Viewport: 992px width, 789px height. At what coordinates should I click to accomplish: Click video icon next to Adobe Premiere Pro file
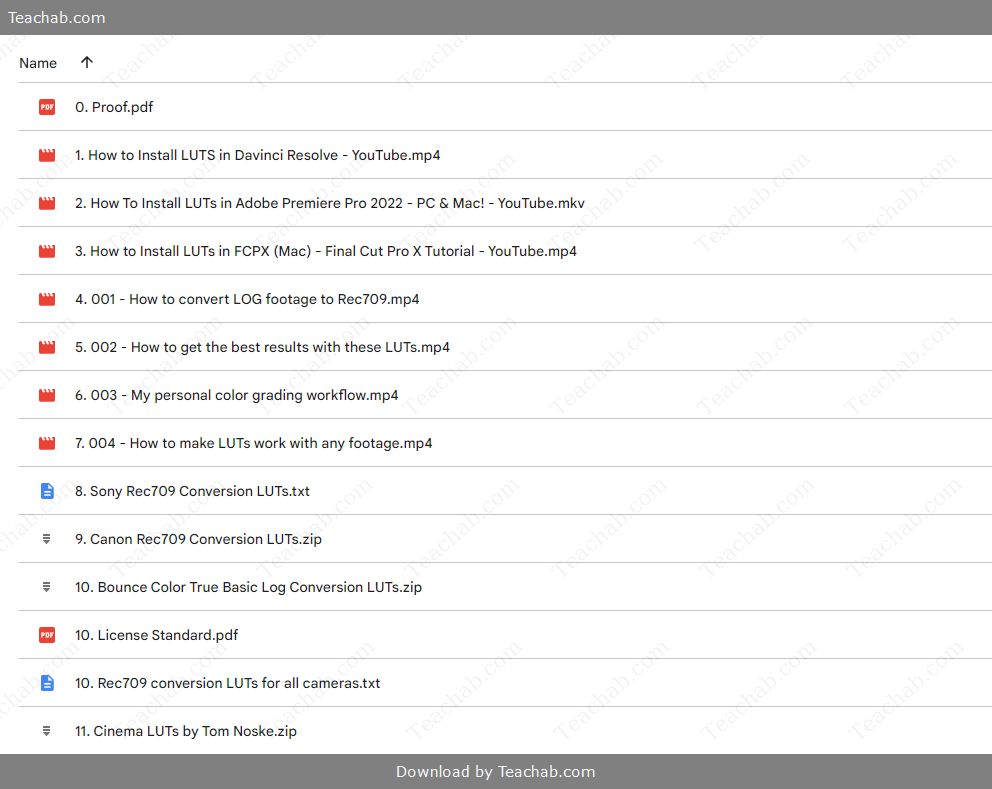[x=47, y=203]
